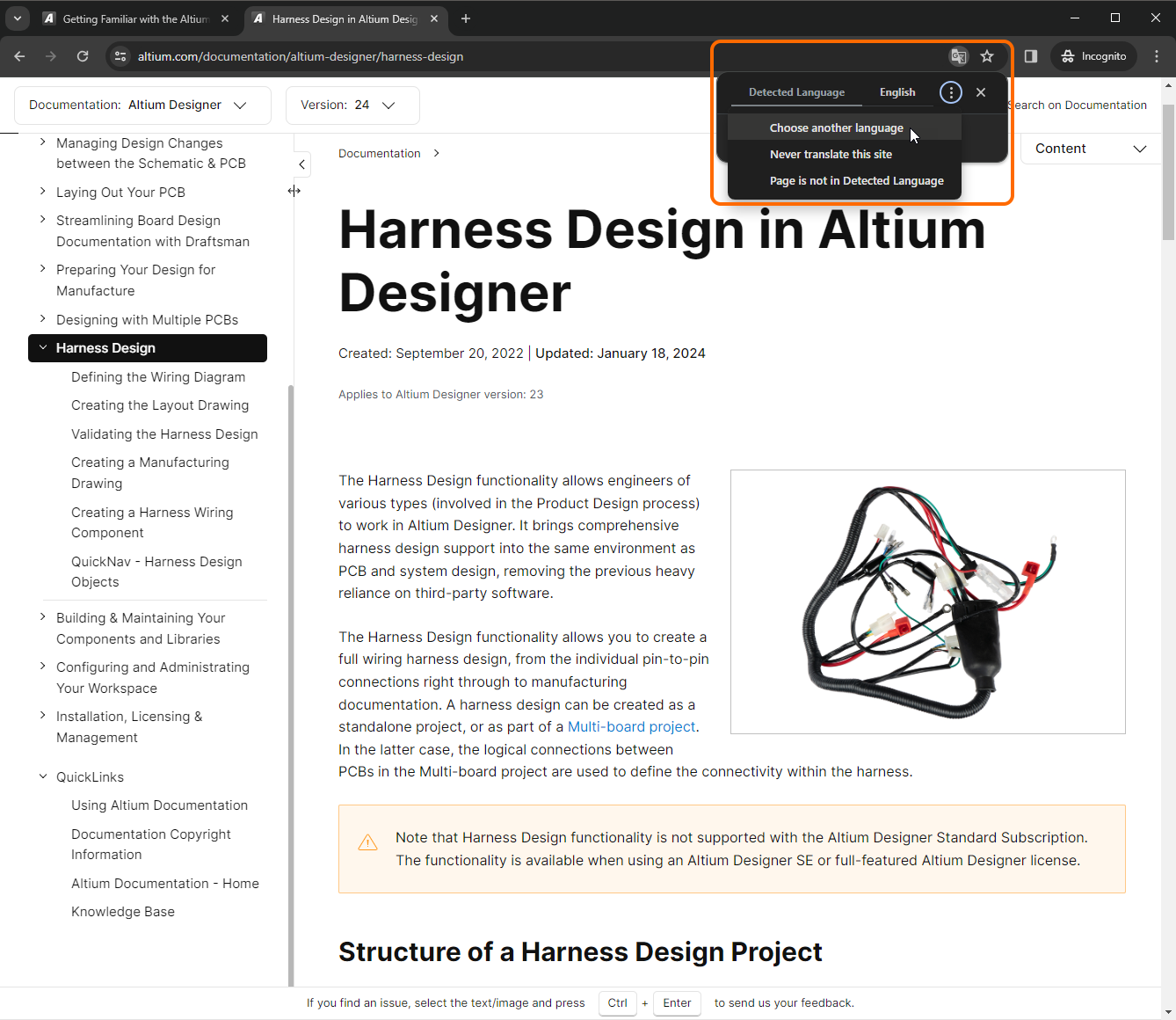This screenshot has width=1176, height=1020.
Task: Switch to Getting Familiar with Altium tab
Action: (135, 18)
